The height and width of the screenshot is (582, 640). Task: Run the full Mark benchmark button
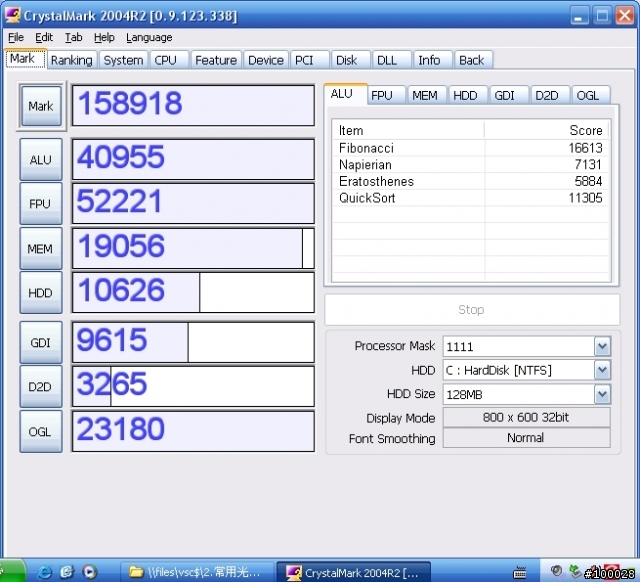click(x=41, y=106)
